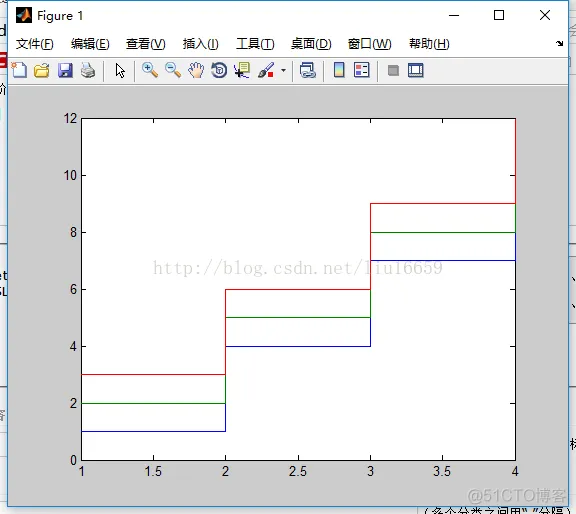This screenshot has height=514, width=576.
Task: Click the Show Plot Tools and Dock icon
Action: click(415, 70)
